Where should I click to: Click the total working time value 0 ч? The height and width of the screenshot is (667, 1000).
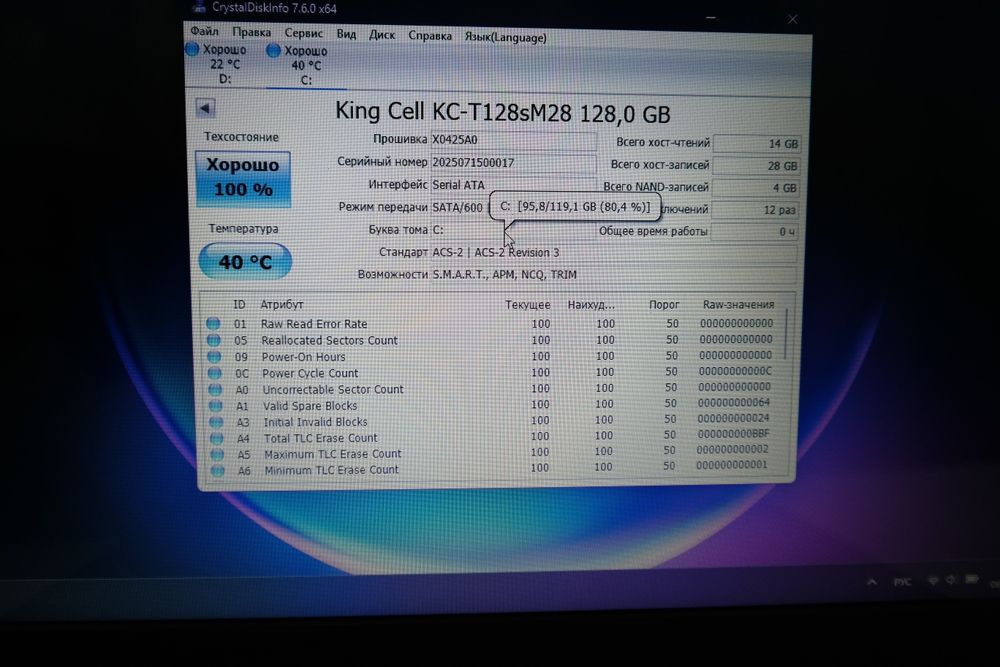point(754,232)
